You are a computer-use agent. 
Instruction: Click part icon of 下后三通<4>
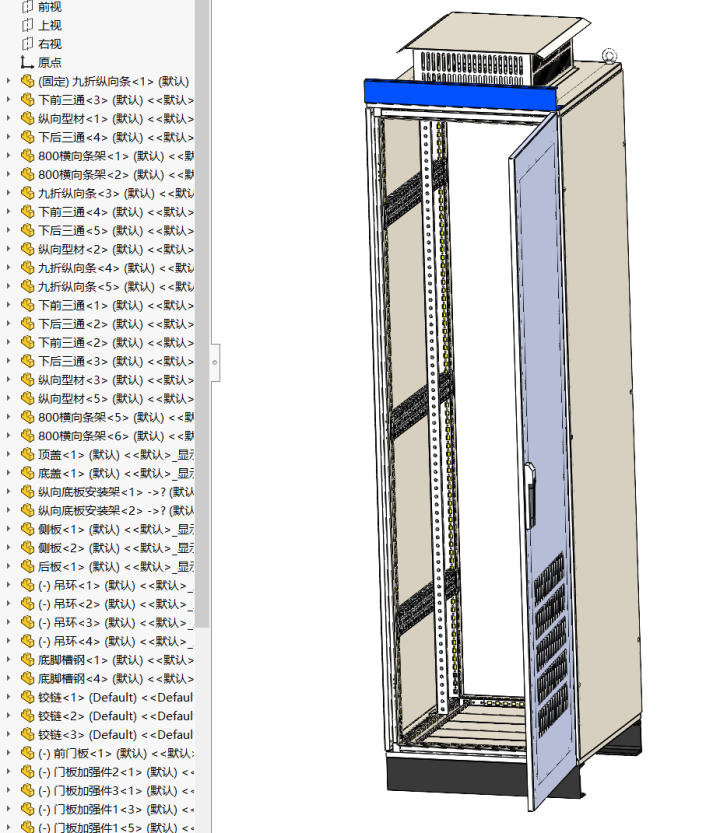(28, 137)
